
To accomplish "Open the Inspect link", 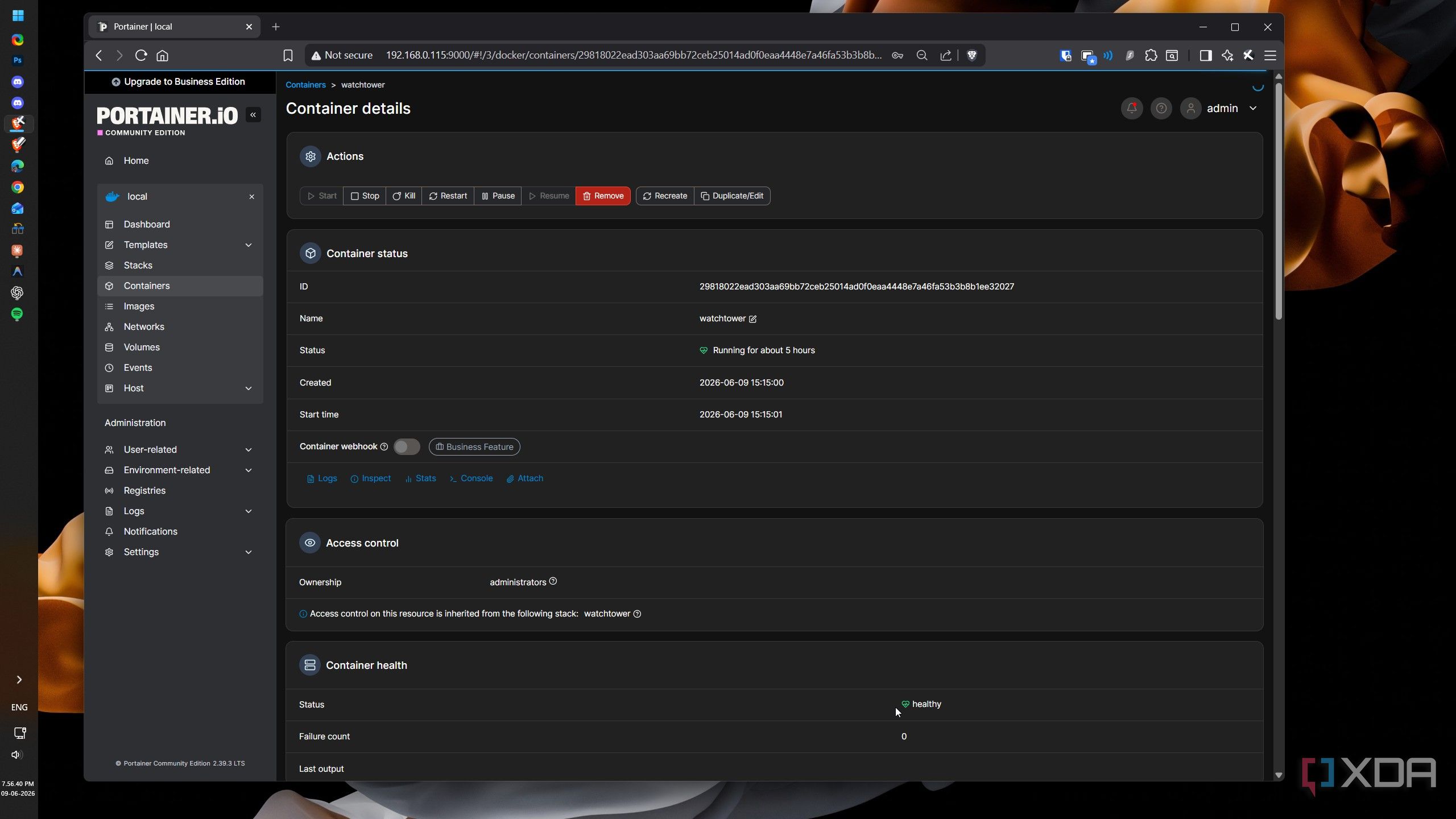I will coord(371,478).
